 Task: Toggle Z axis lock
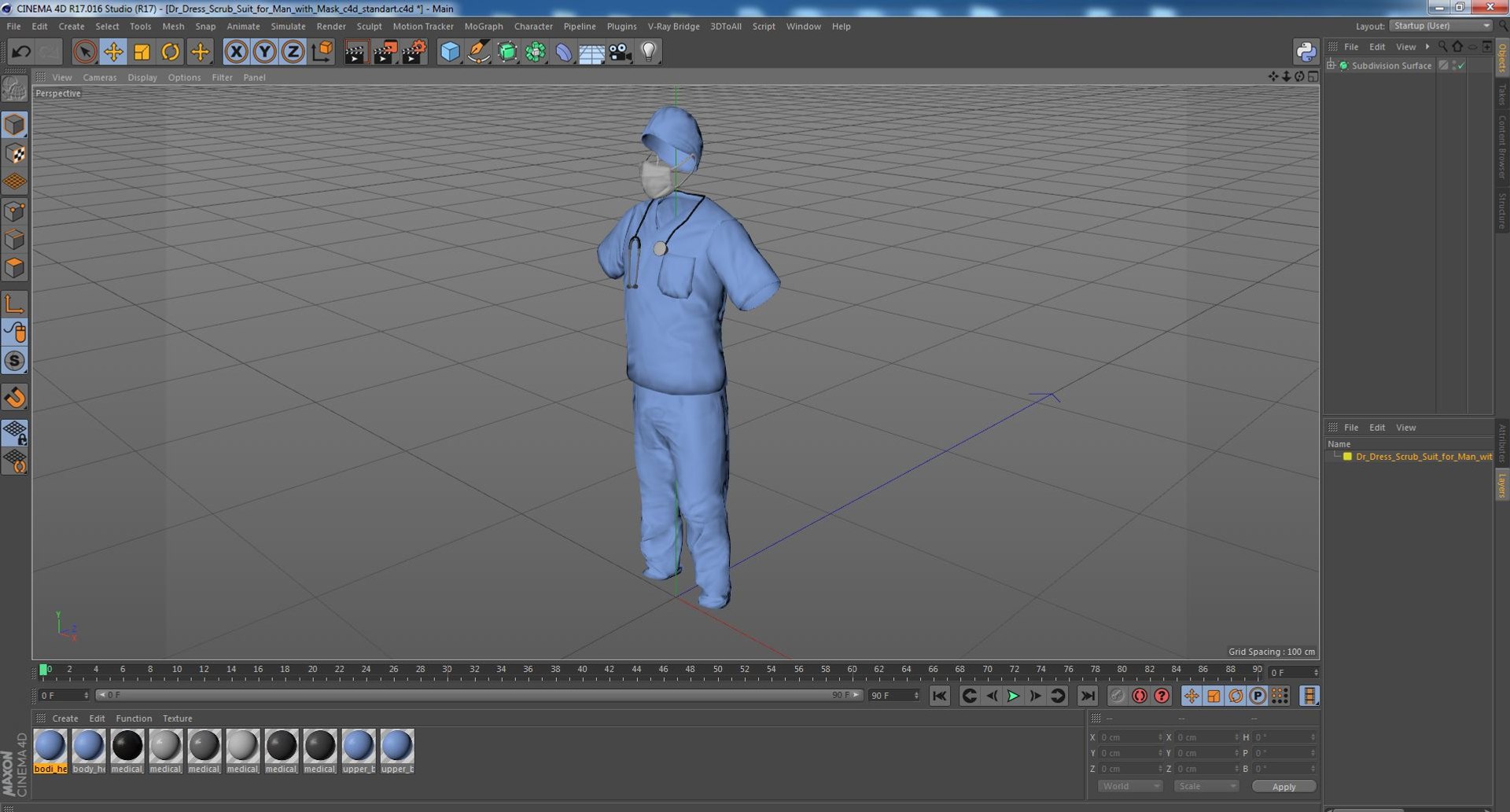point(293,52)
